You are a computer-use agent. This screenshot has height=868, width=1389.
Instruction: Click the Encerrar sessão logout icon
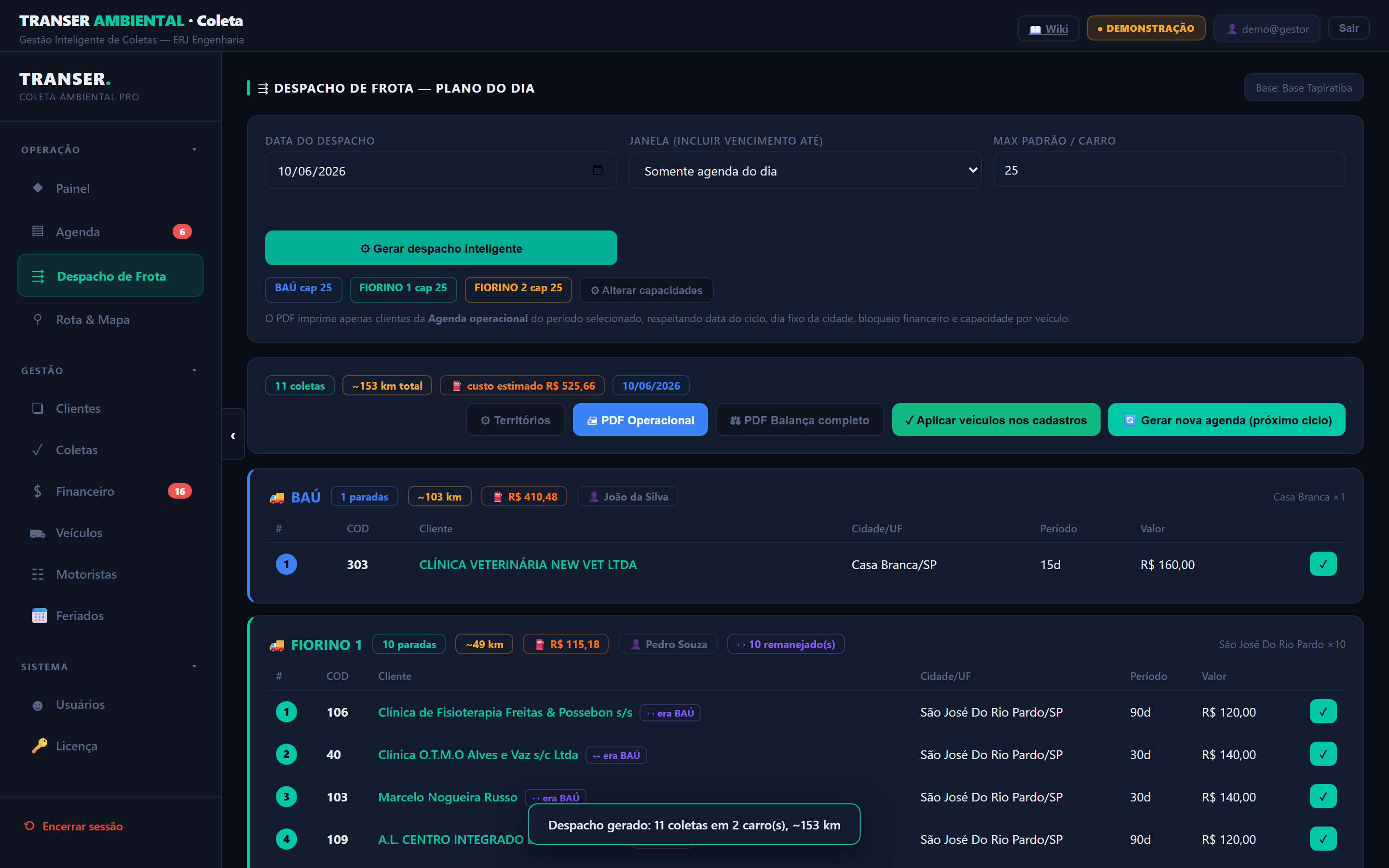(x=29, y=826)
